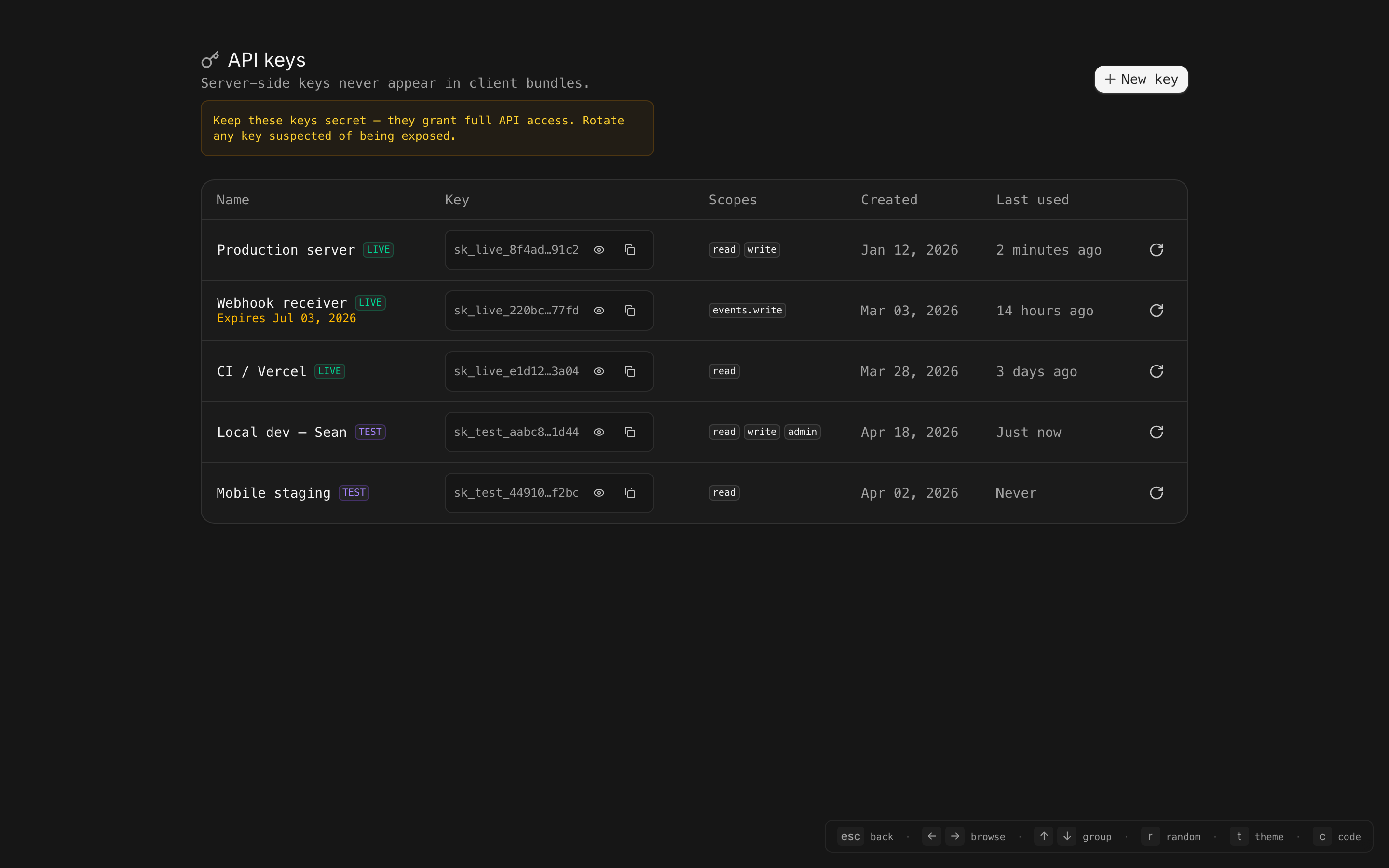
Task: Reveal the Production server key
Action: (x=599, y=250)
